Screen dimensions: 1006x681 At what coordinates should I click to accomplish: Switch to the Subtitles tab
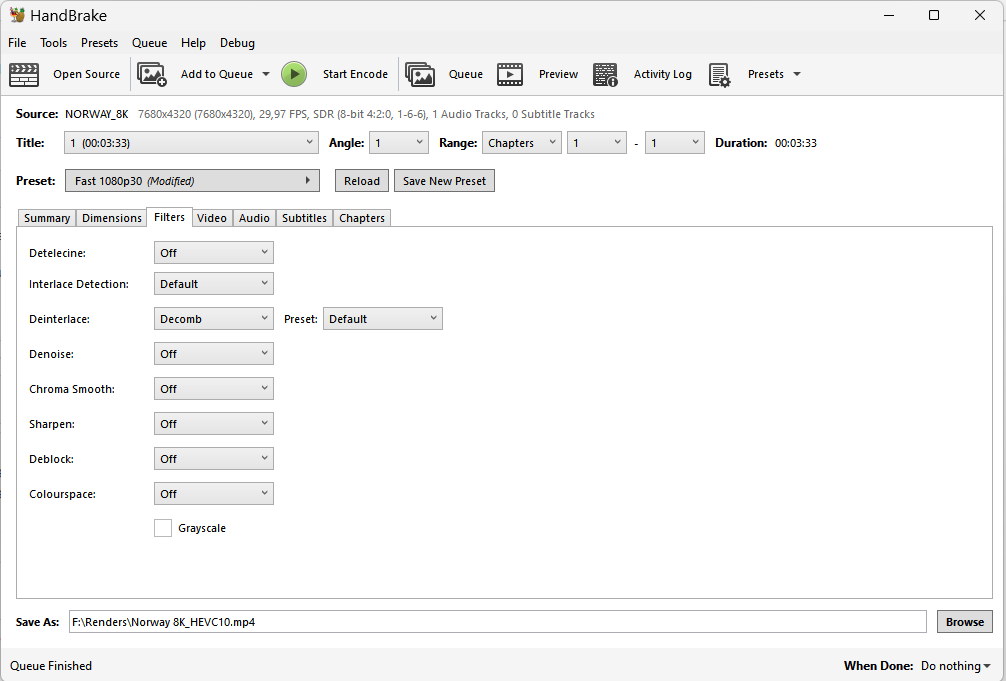pyautogui.click(x=304, y=218)
